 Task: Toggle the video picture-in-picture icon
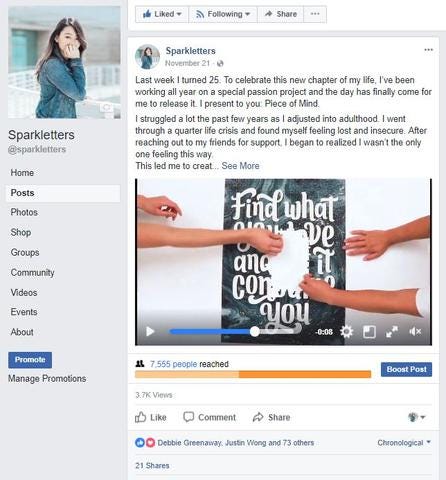(369, 332)
